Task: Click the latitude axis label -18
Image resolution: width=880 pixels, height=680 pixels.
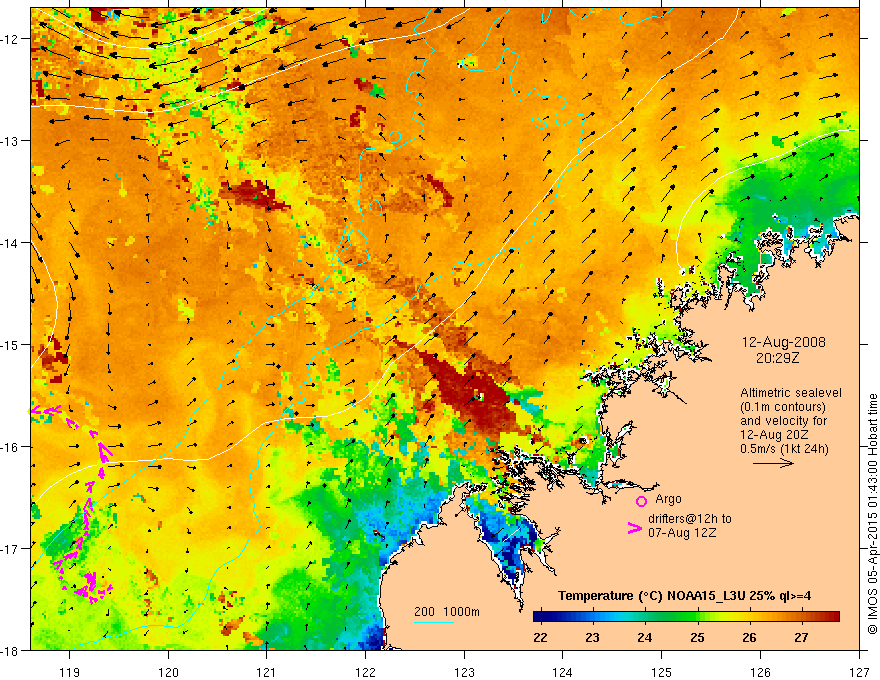Action: 11,650
